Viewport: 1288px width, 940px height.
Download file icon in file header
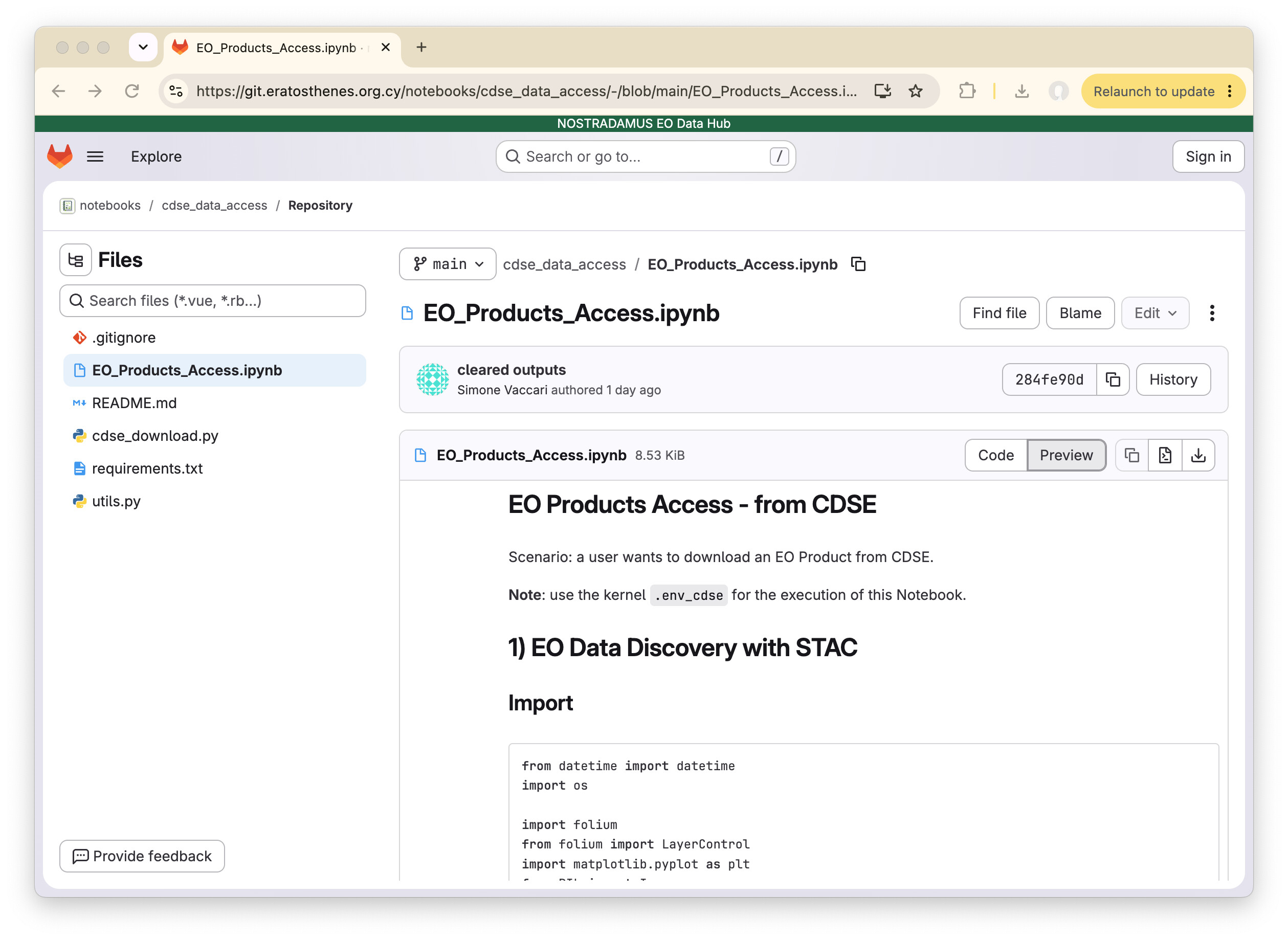click(x=1198, y=455)
